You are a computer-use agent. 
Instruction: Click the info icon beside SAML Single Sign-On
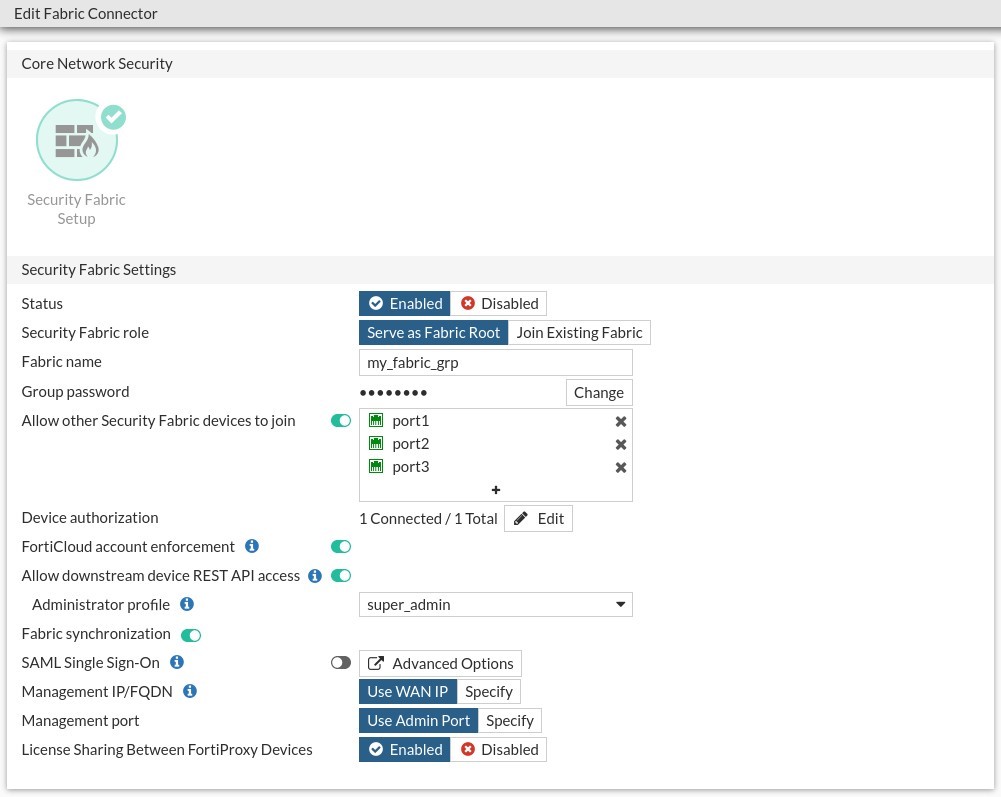[x=177, y=662]
